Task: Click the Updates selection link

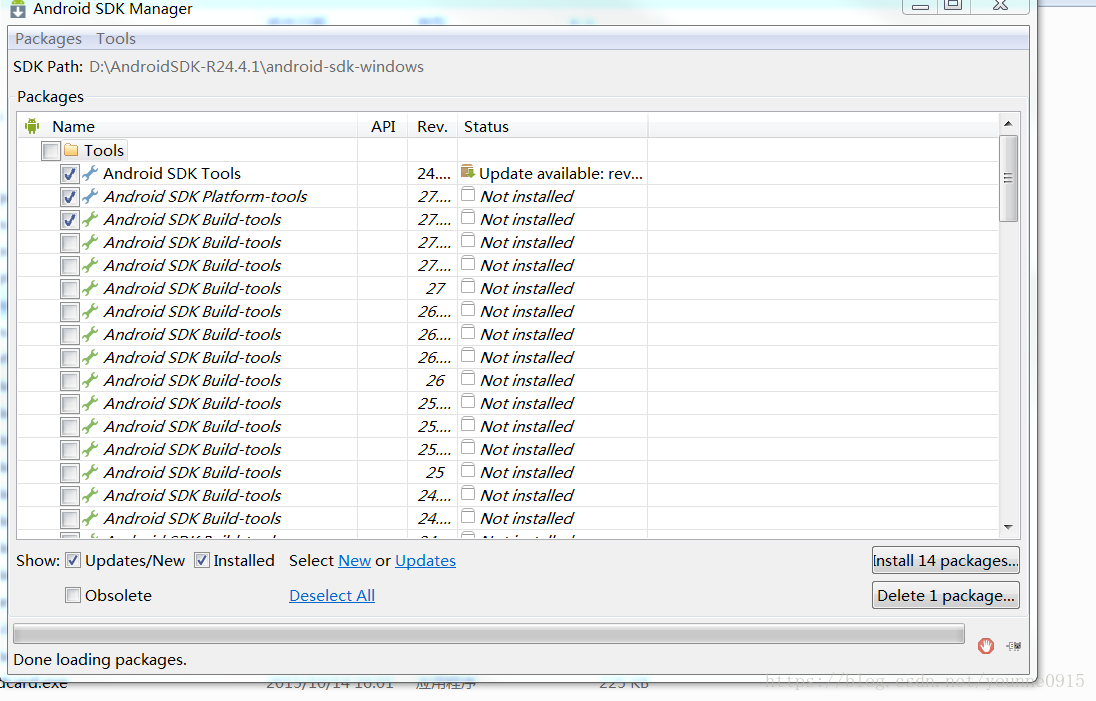Action: pyautogui.click(x=425, y=561)
